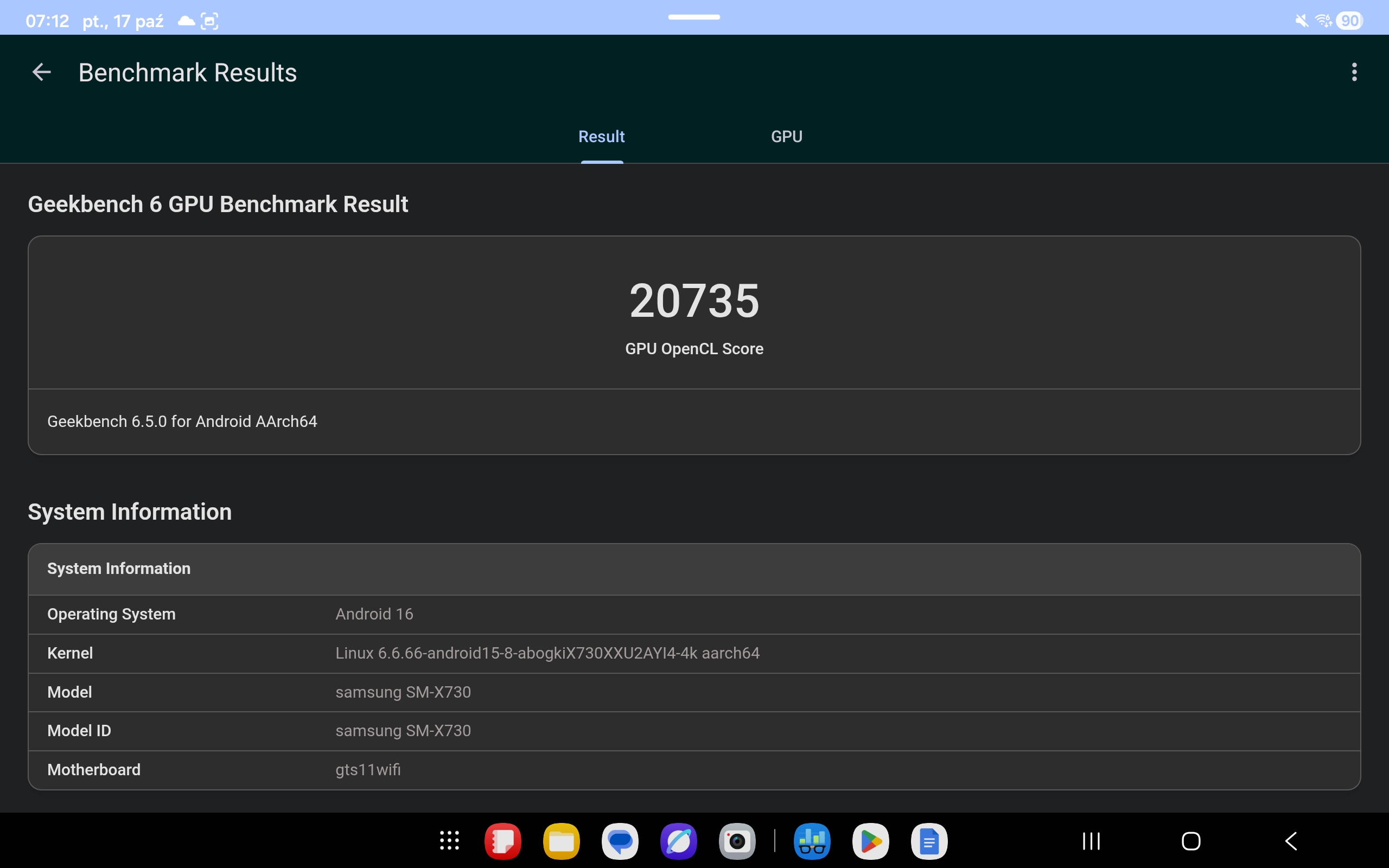Tap the recent apps navigation button
Image resolution: width=1389 pixels, height=868 pixels.
coord(1091,841)
